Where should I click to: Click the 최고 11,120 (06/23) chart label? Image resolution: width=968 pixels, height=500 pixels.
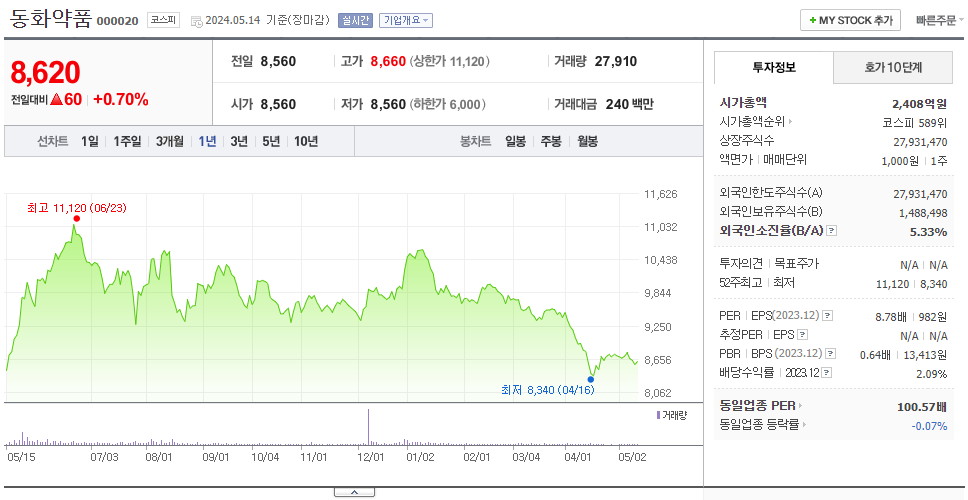tap(77, 208)
